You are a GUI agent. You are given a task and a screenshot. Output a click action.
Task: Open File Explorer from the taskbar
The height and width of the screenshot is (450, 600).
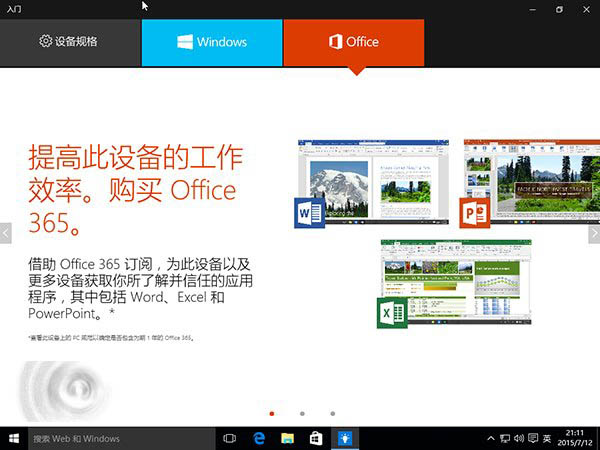click(287, 439)
